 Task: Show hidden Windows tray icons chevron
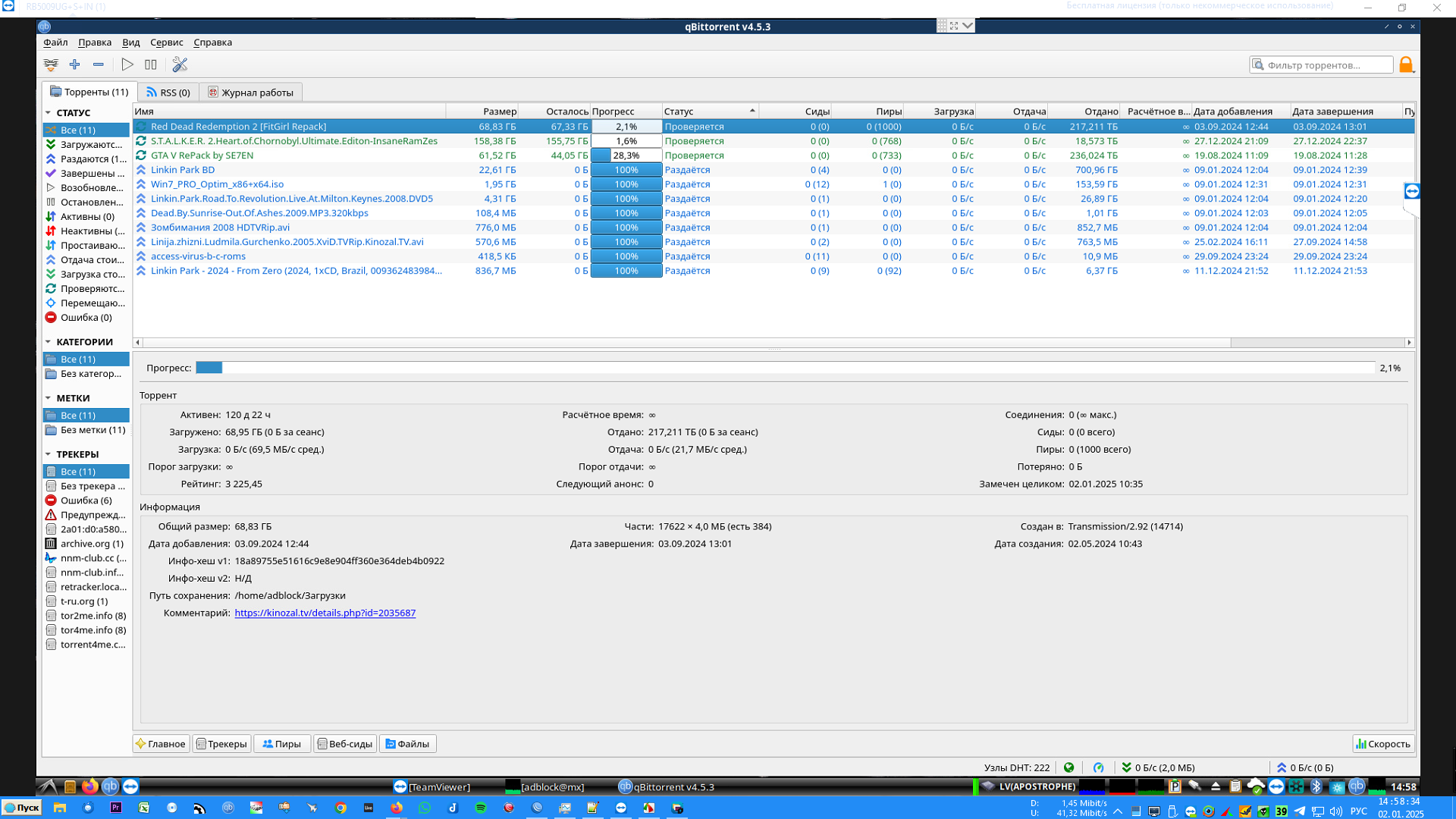pos(1118,811)
